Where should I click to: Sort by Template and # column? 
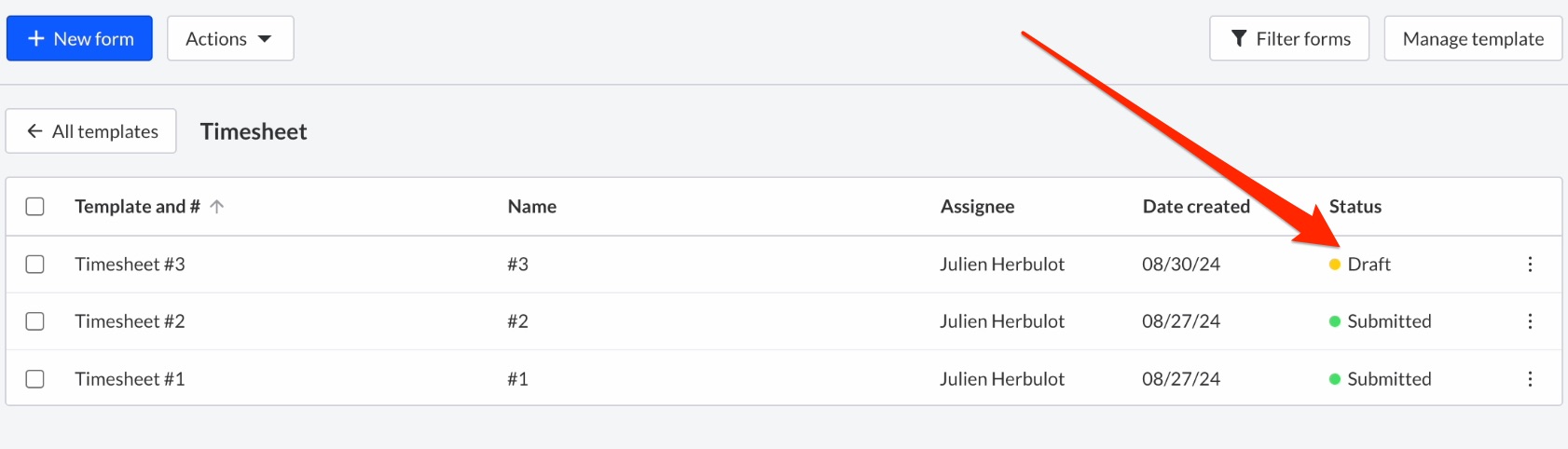pyautogui.click(x=137, y=207)
